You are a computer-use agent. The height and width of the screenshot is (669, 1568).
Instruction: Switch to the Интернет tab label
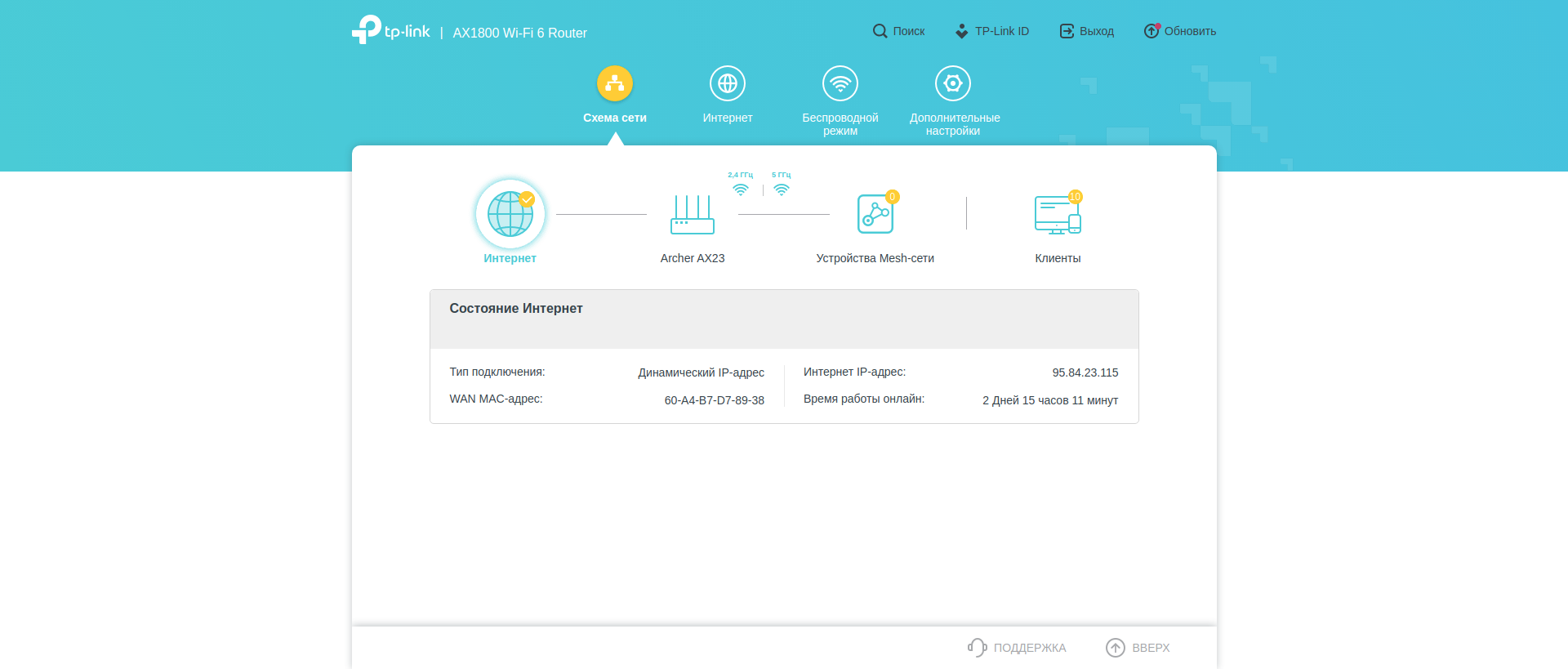[x=728, y=118]
